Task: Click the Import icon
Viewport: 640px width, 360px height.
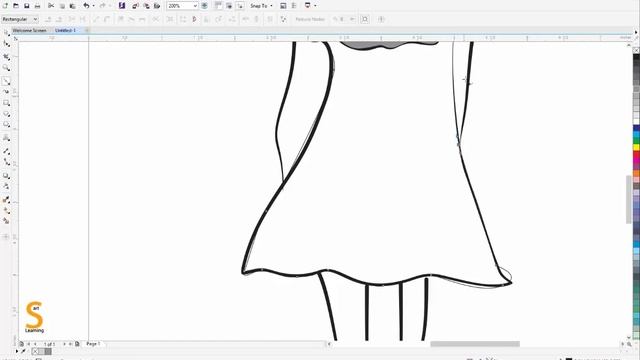Action: pos(136,6)
